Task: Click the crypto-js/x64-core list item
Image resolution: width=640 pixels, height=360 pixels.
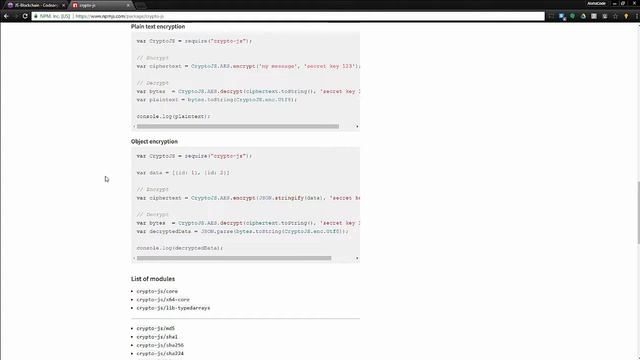Action: point(163,300)
